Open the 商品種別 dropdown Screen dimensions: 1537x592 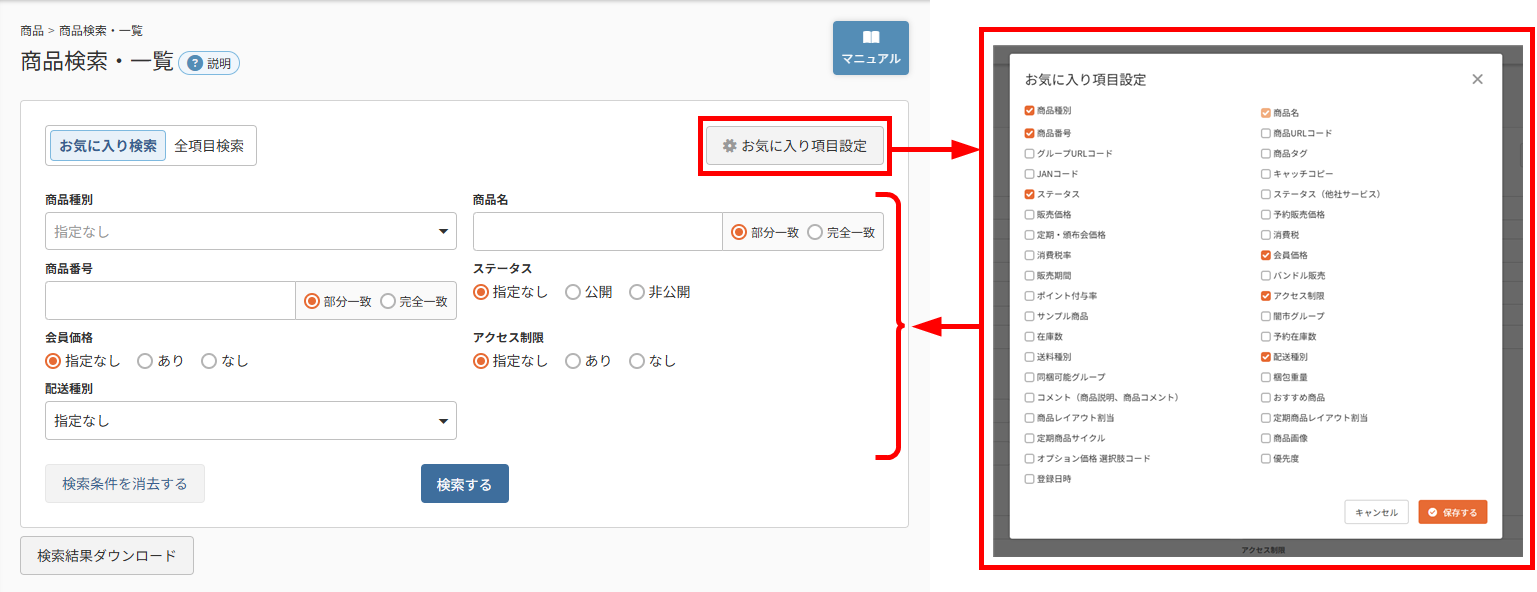251,231
